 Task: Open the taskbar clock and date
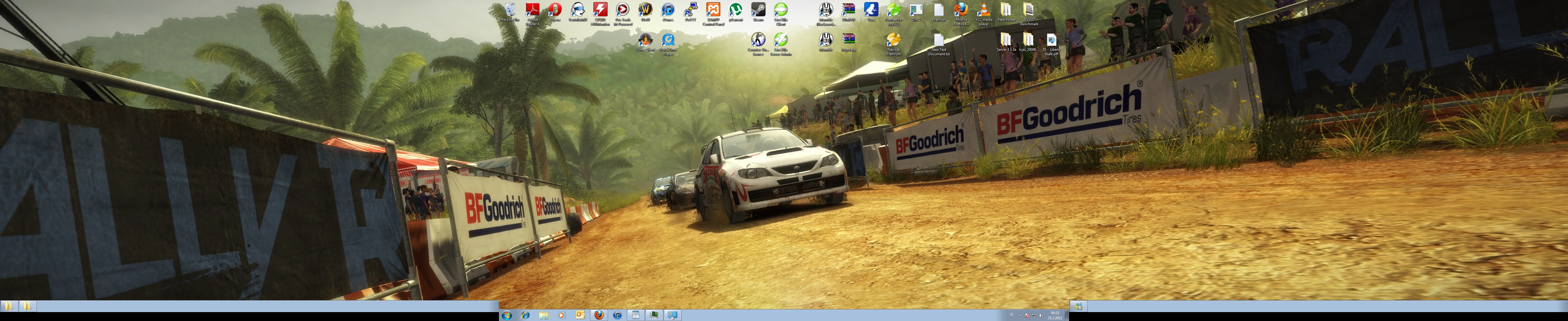(x=1055, y=315)
